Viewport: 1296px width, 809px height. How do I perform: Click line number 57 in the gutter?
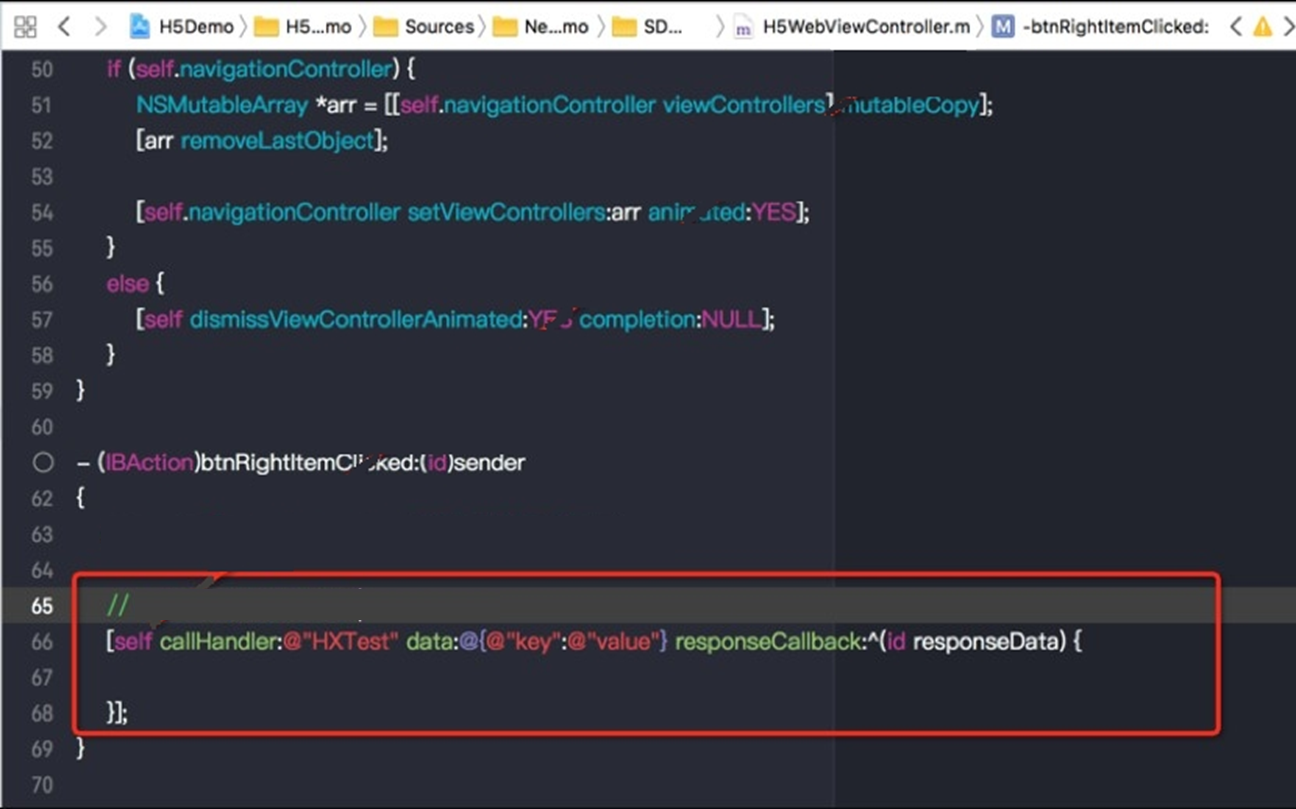coord(41,319)
